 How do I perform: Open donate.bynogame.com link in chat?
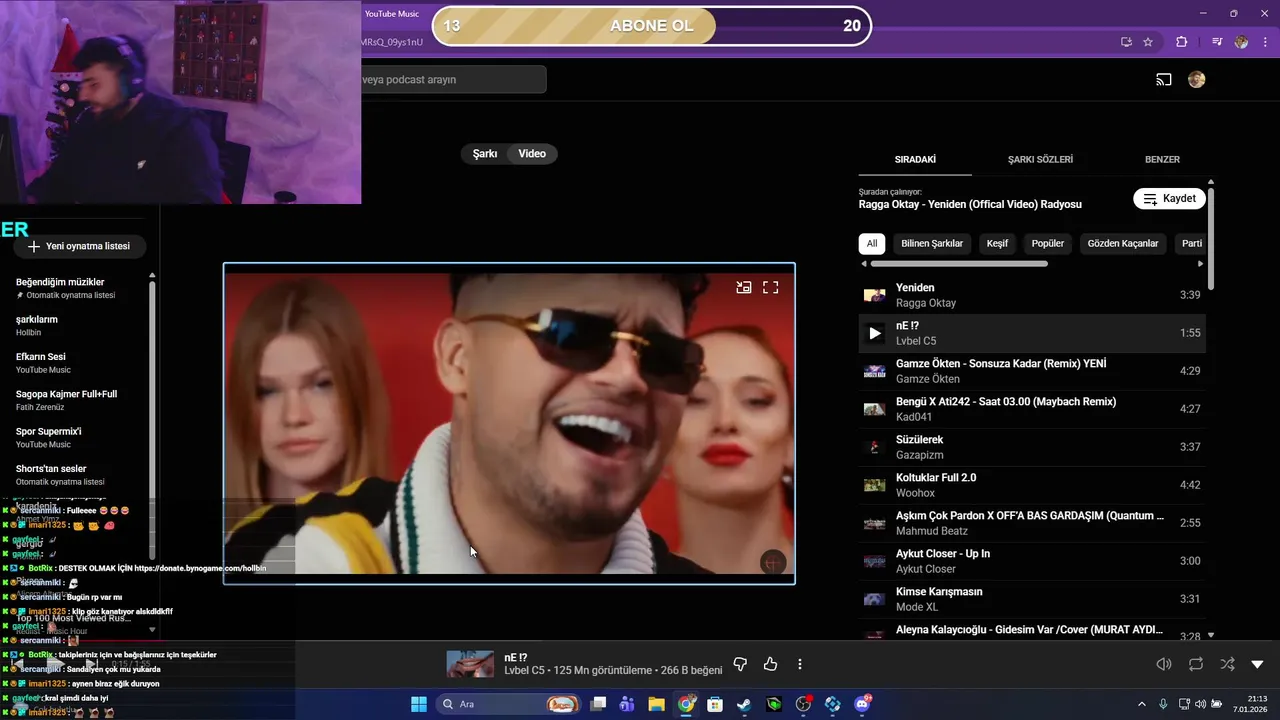pyautogui.click(x=200, y=568)
